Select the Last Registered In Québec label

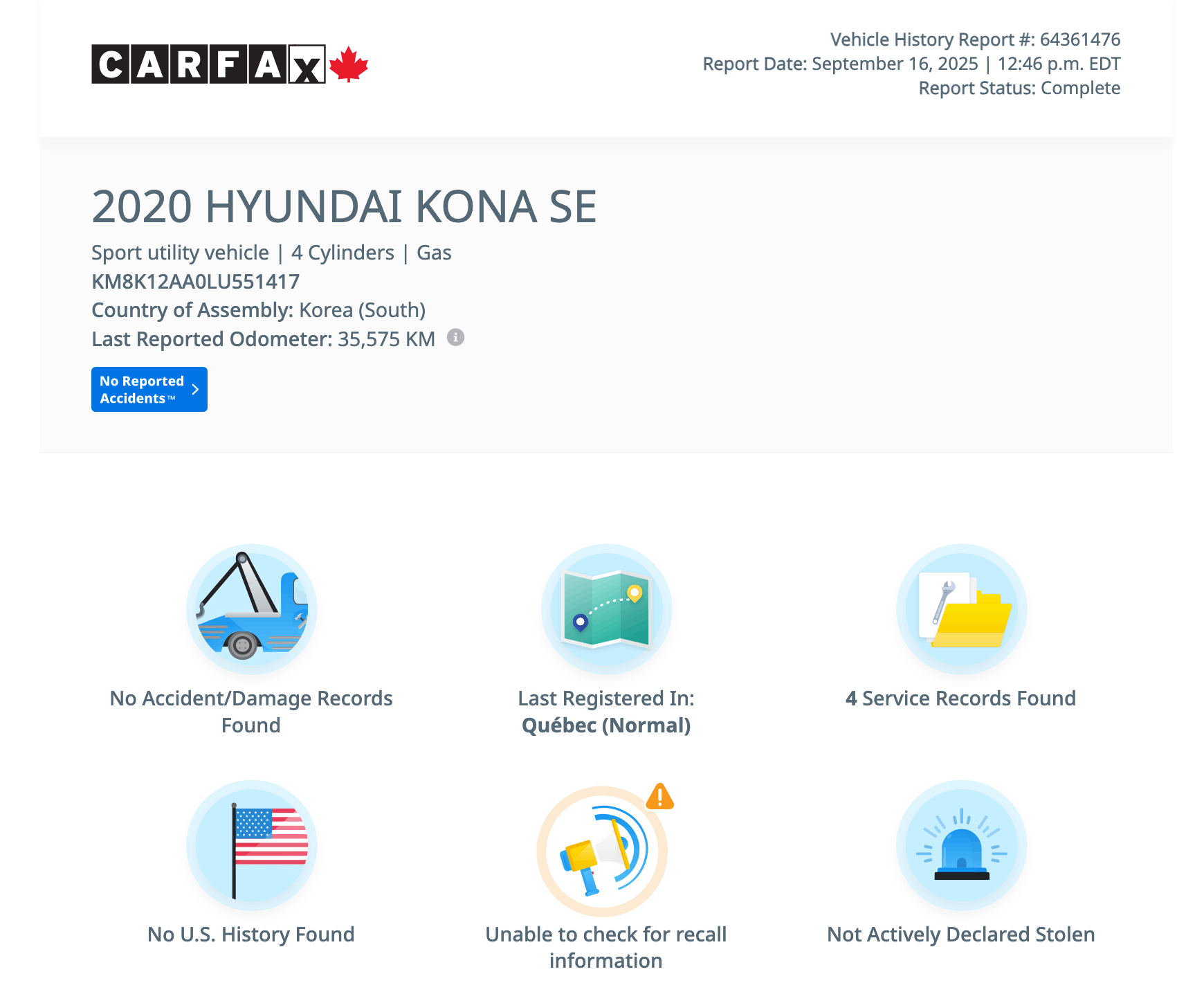[x=606, y=712]
